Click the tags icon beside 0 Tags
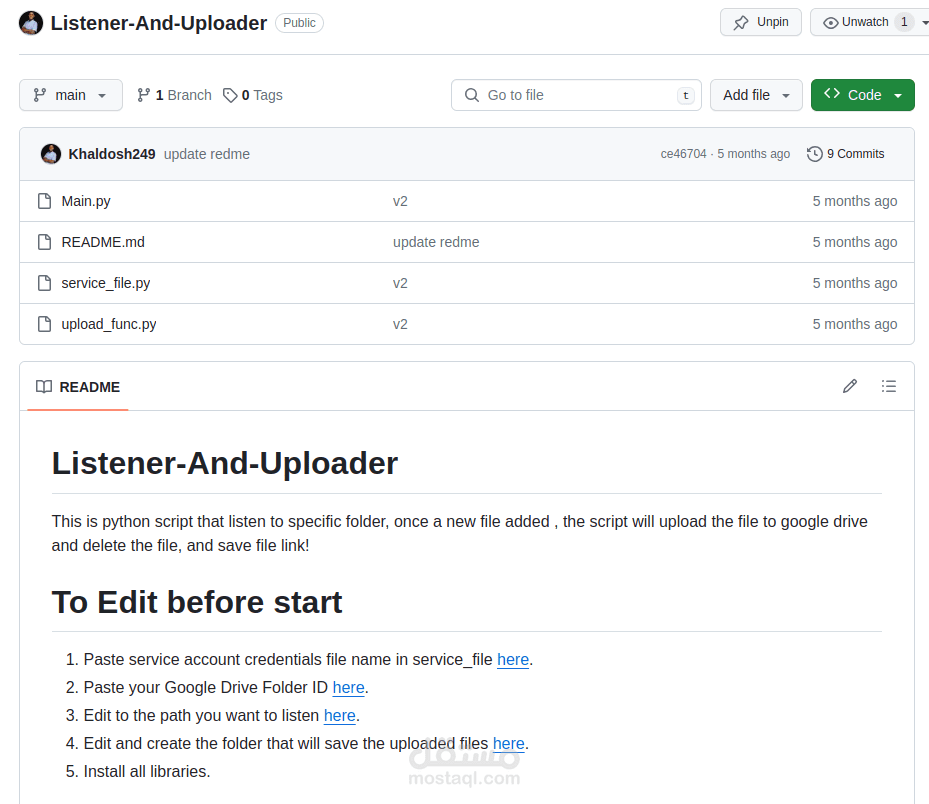 230,95
